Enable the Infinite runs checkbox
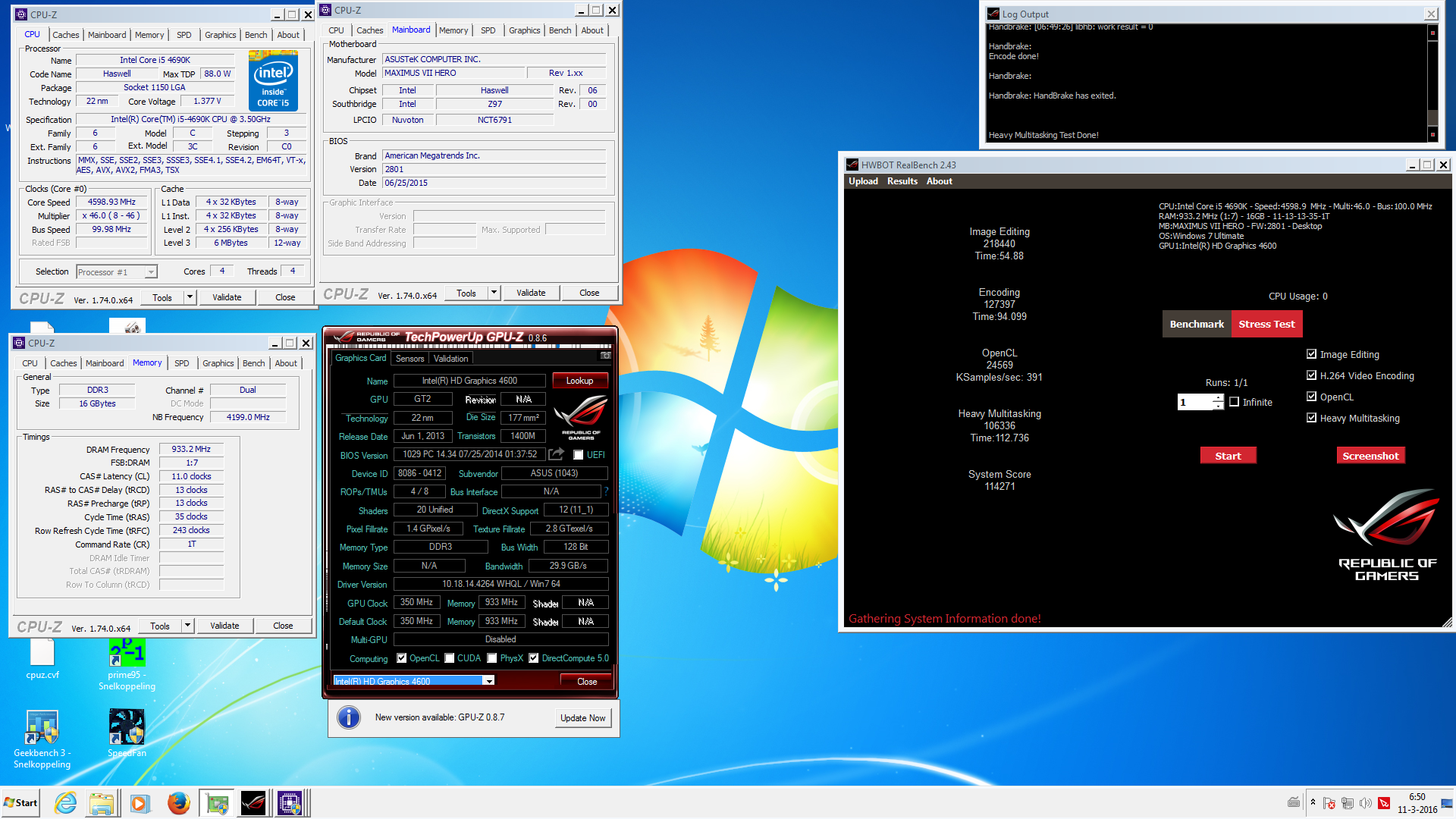 tap(1235, 402)
